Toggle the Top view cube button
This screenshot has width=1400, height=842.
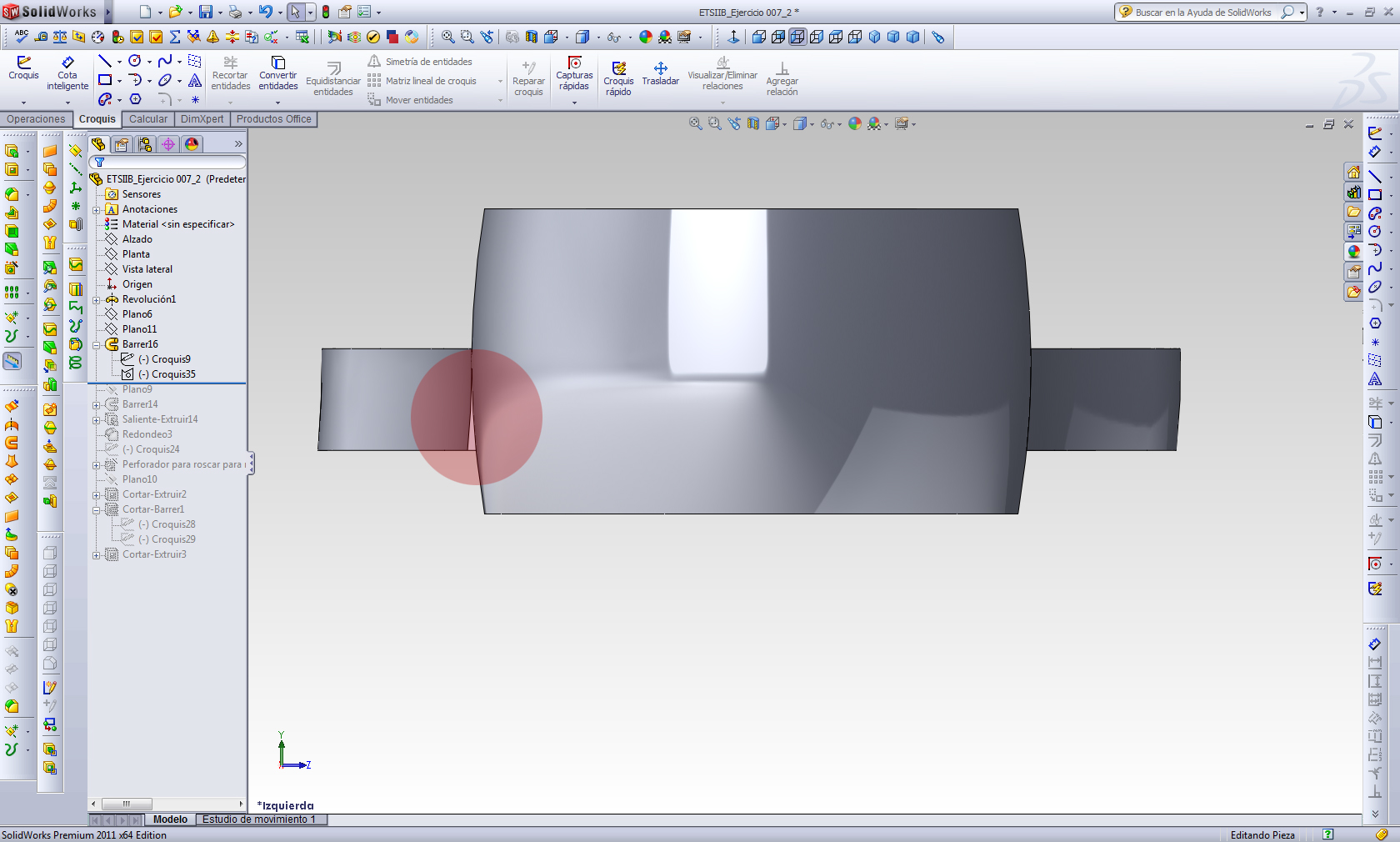(x=836, y=37)
